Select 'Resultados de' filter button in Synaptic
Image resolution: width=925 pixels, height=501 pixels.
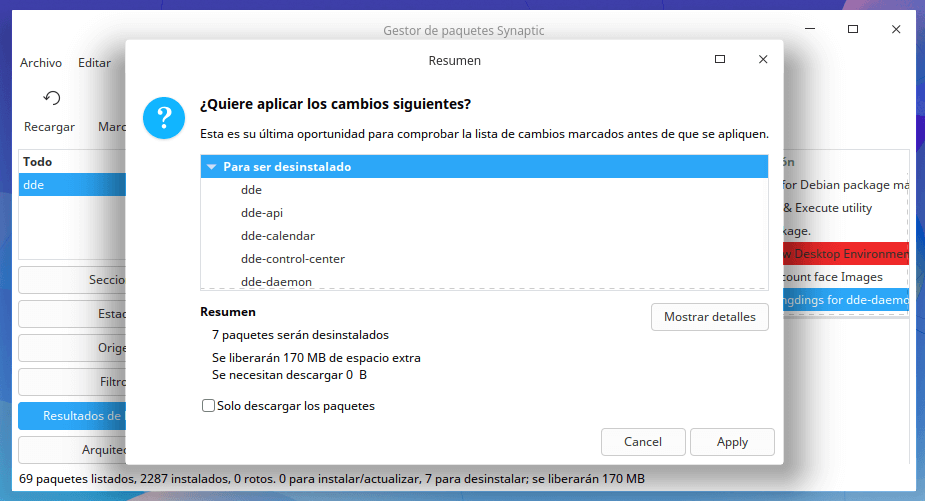tap(72, 416)
